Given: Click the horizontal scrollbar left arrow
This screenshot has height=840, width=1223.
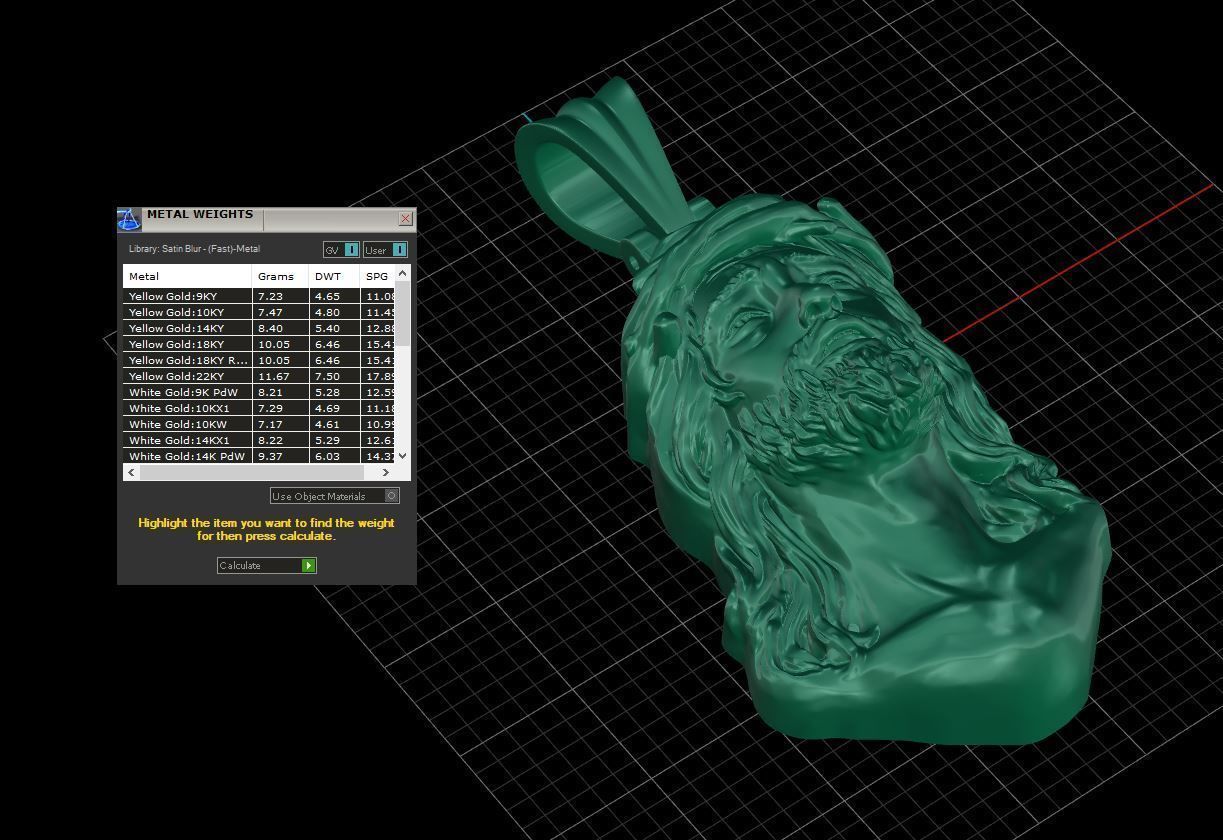Looking at the screenshot, I should (x=131, y=472).
